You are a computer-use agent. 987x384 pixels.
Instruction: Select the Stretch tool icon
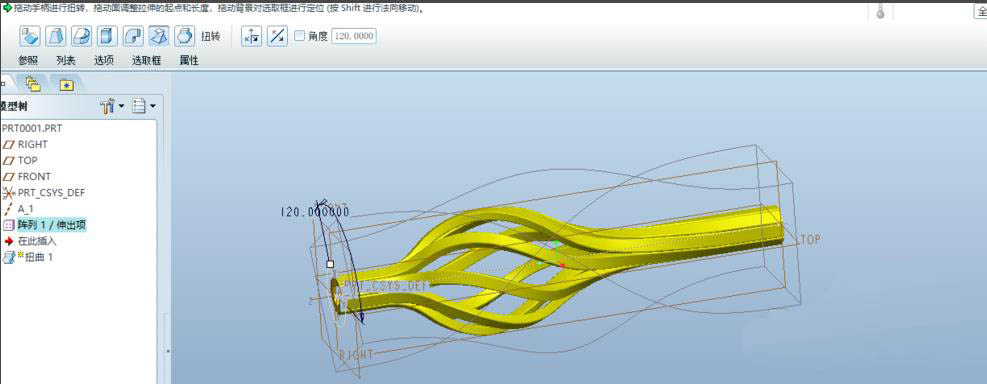[x=106, y=37]
